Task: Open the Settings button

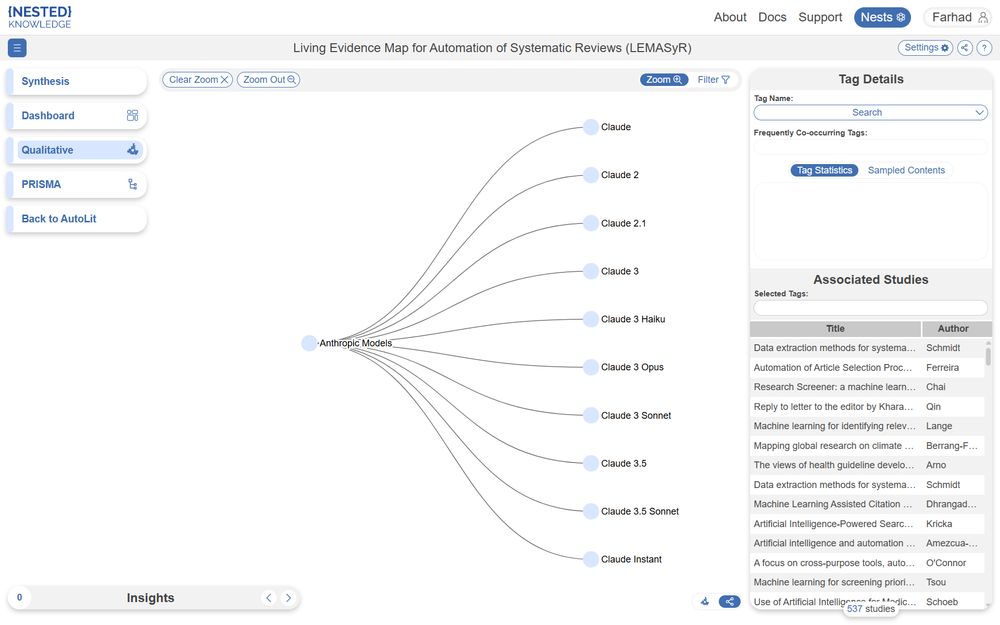Action: point(925,48)
